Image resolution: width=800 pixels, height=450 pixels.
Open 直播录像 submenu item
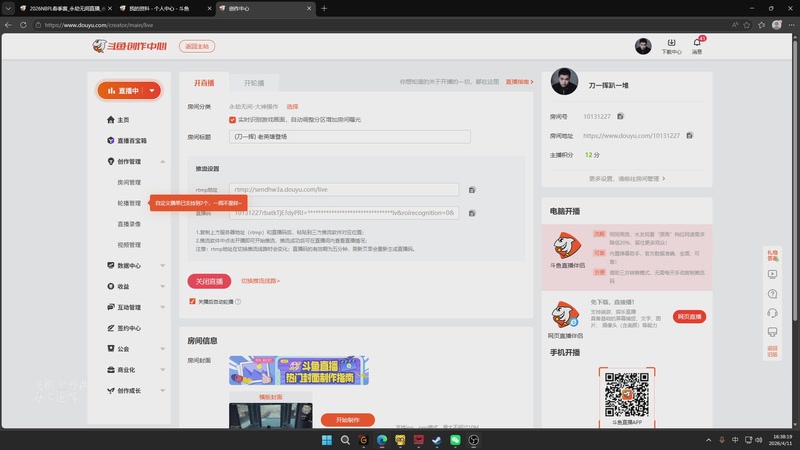tap(129, 224)
